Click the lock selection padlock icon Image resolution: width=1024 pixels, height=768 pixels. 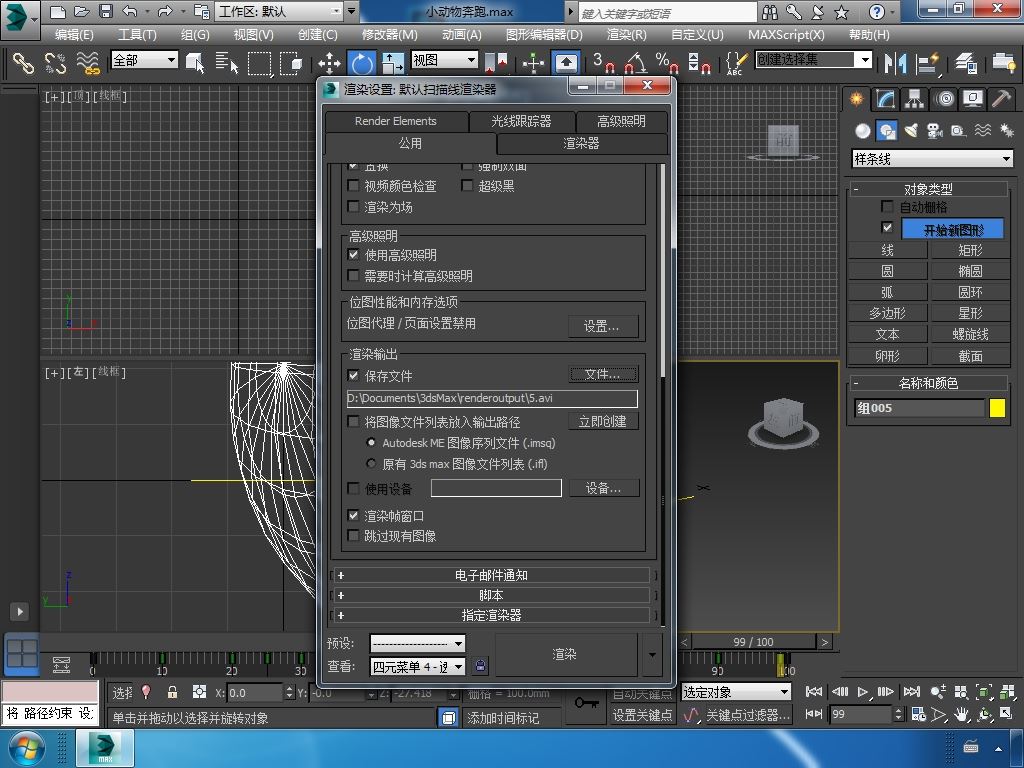coord(172,692)
